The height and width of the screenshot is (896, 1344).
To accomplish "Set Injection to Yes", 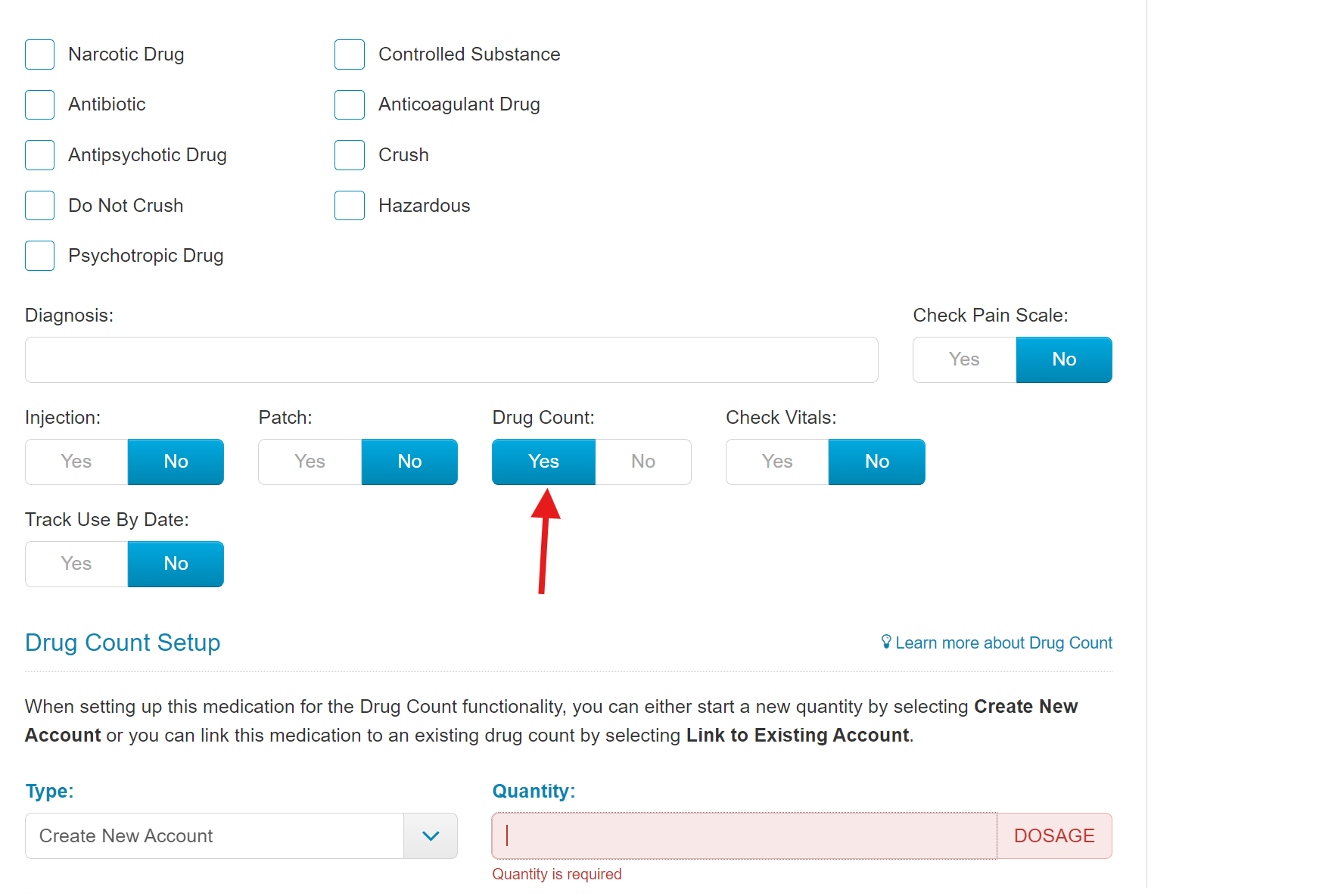I will point(76,462).
